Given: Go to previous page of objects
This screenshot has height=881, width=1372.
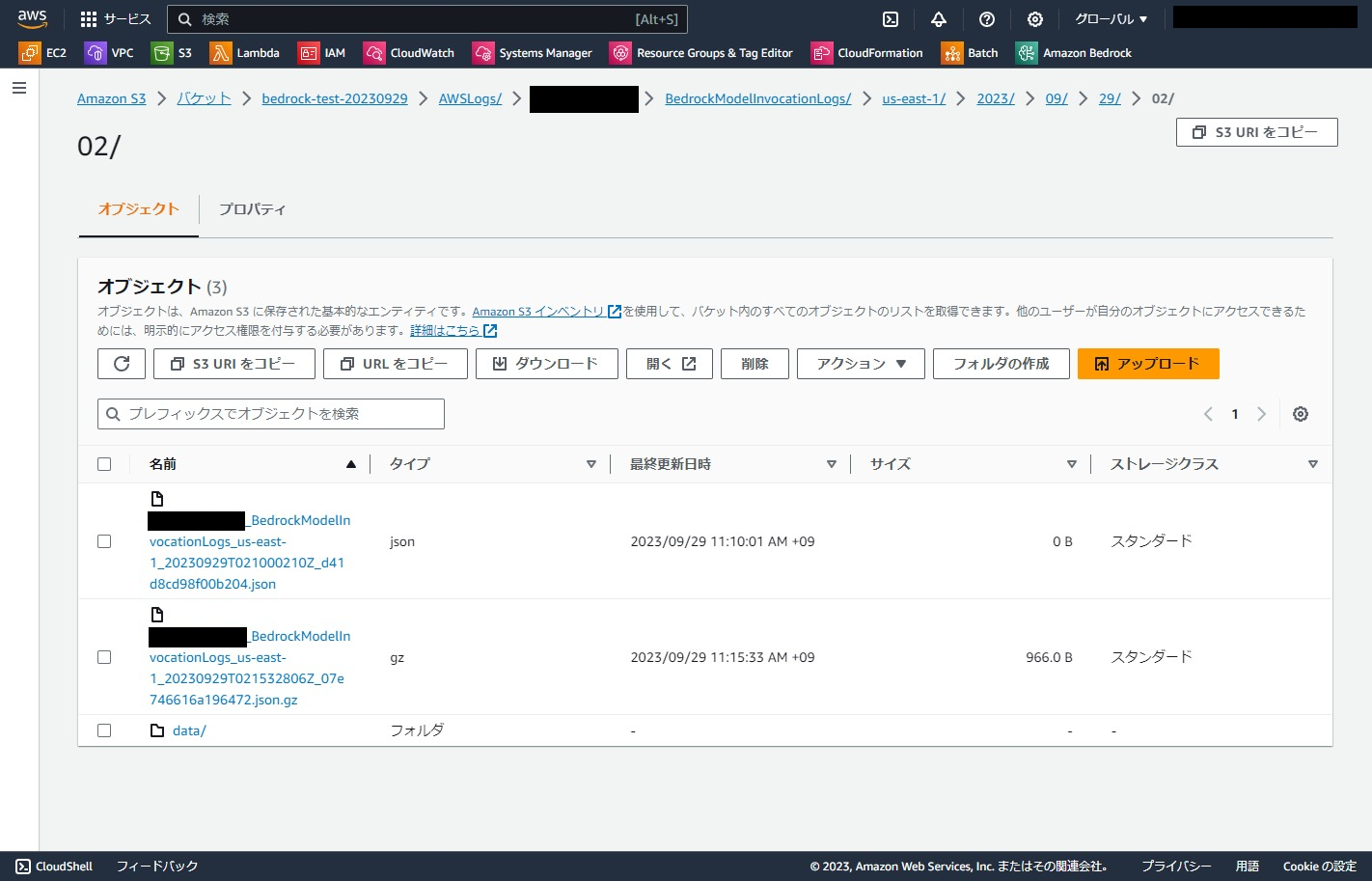Looking at the screenshot, I should point(1208,414).
